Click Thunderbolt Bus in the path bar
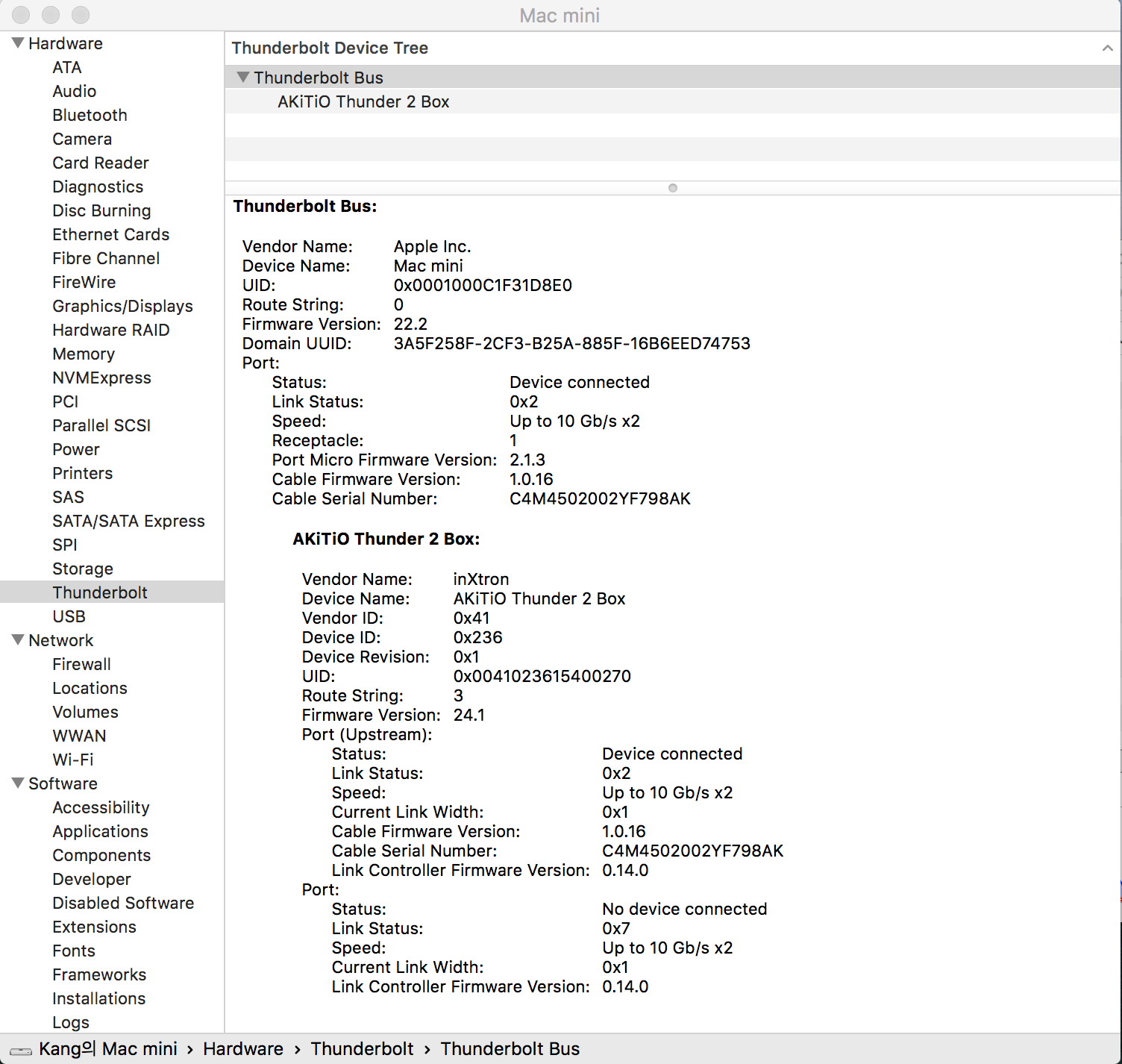 pos(510,1048)
